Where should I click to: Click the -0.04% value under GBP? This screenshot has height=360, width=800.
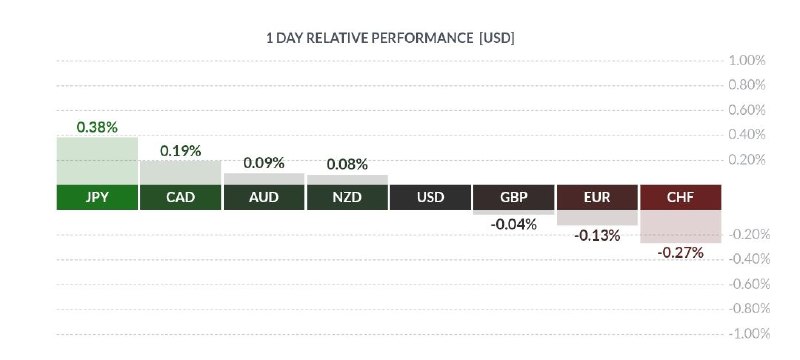click(x=514, y=224)
